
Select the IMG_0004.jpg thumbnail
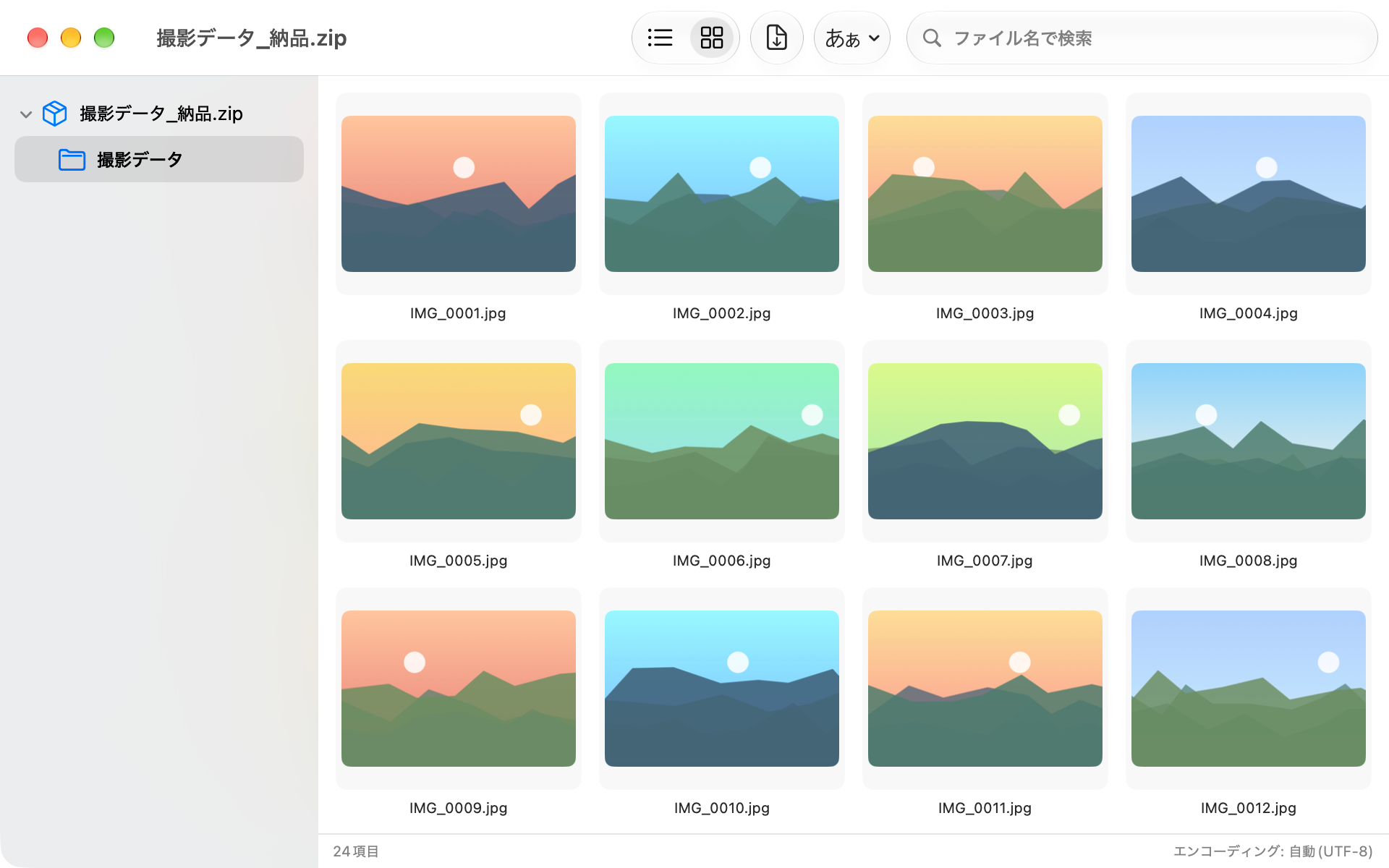pos(1249,194)
